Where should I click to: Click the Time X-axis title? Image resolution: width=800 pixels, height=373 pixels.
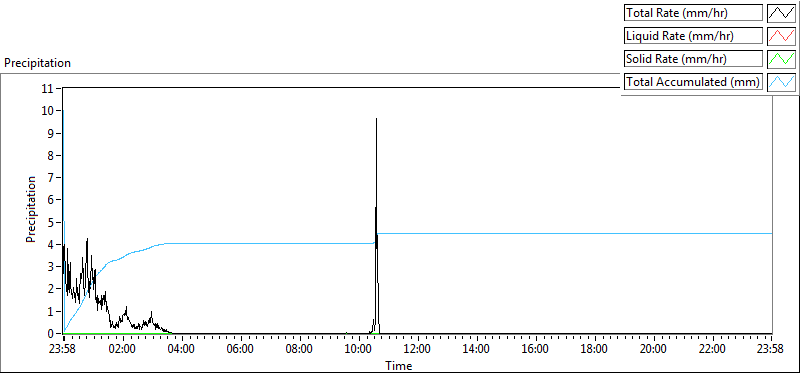coord(398,365)
